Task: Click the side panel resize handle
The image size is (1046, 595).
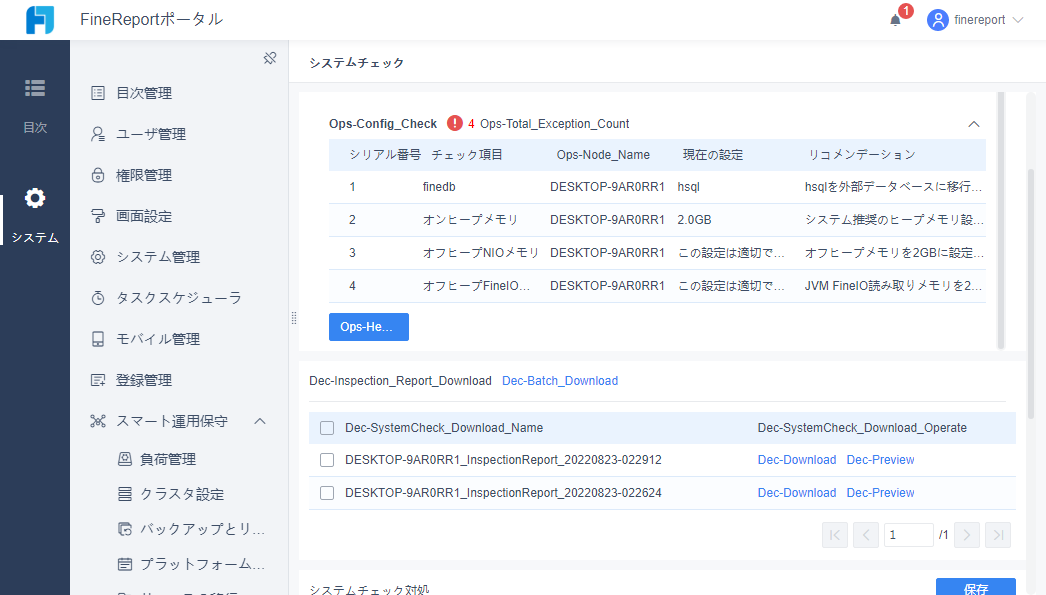Action: 294,318
